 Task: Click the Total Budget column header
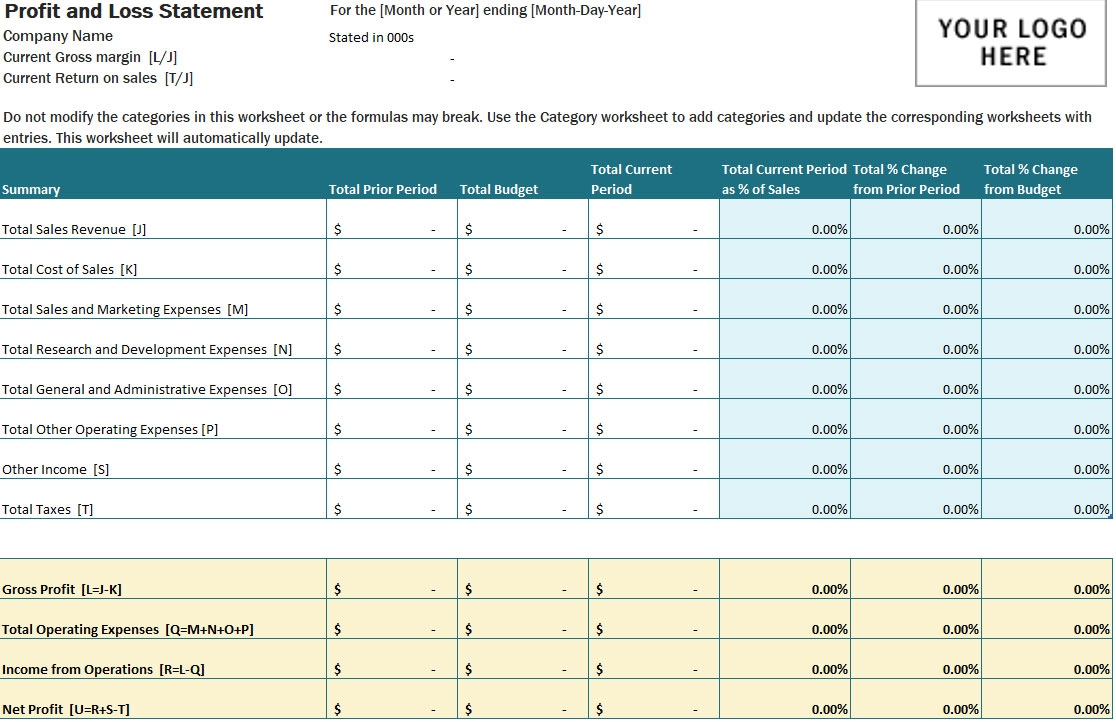tap(498, 189)
